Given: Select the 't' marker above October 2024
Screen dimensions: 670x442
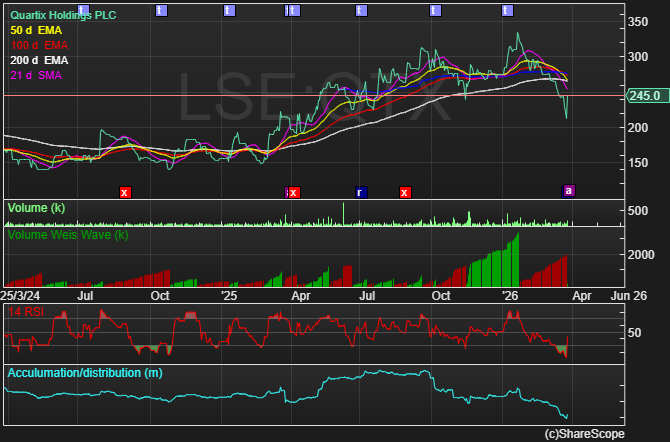Looking at the screenshot, I should click(162, 10).
